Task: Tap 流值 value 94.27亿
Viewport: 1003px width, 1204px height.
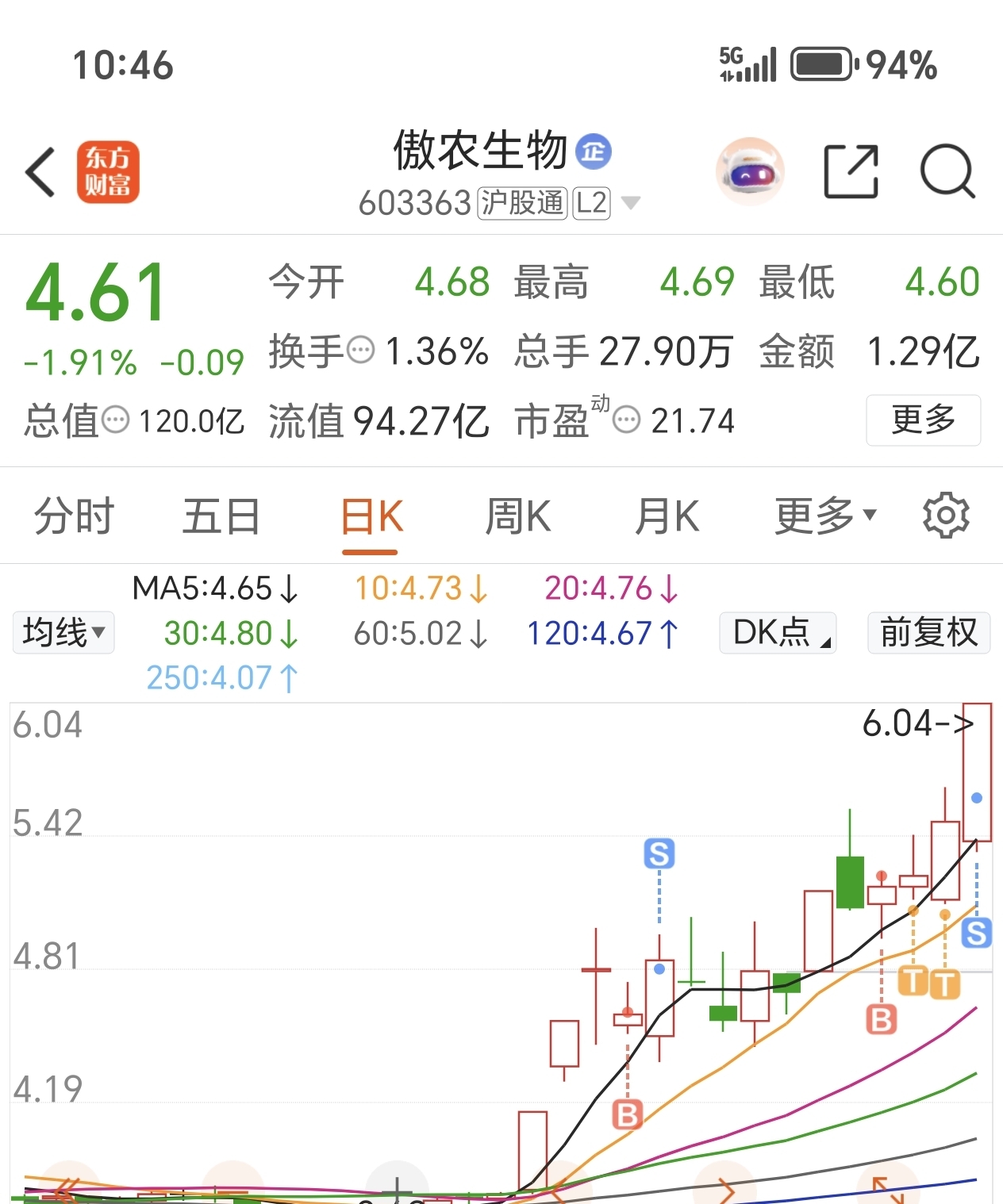Action: point(421,421)
